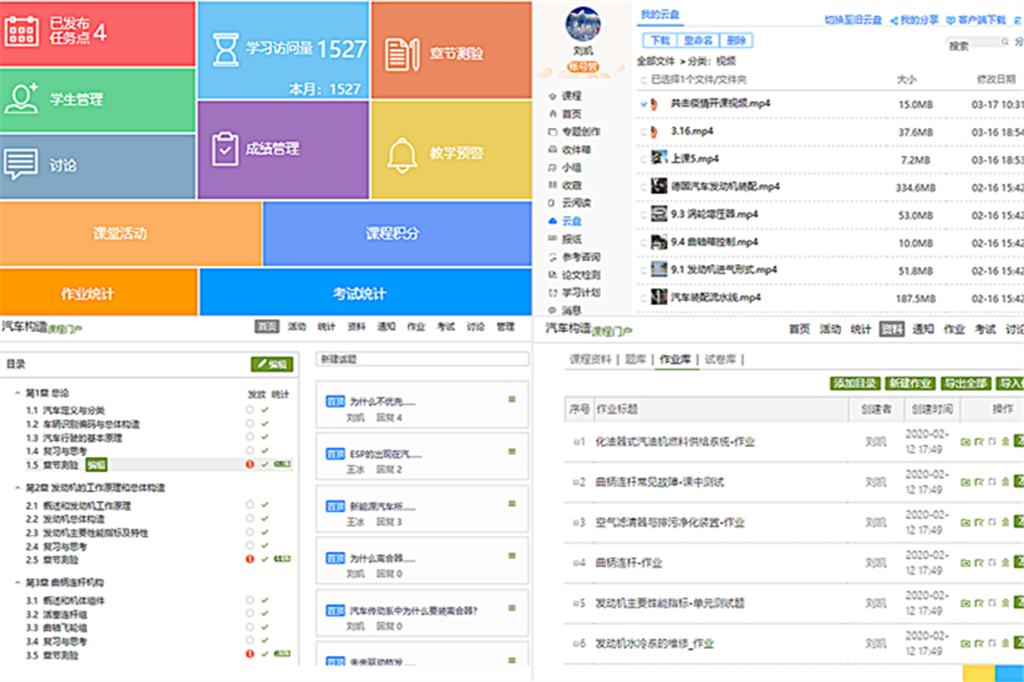
Task: Uncheck the 共击疫情开课视频.mp4 file checkbox
Action: 643,104
